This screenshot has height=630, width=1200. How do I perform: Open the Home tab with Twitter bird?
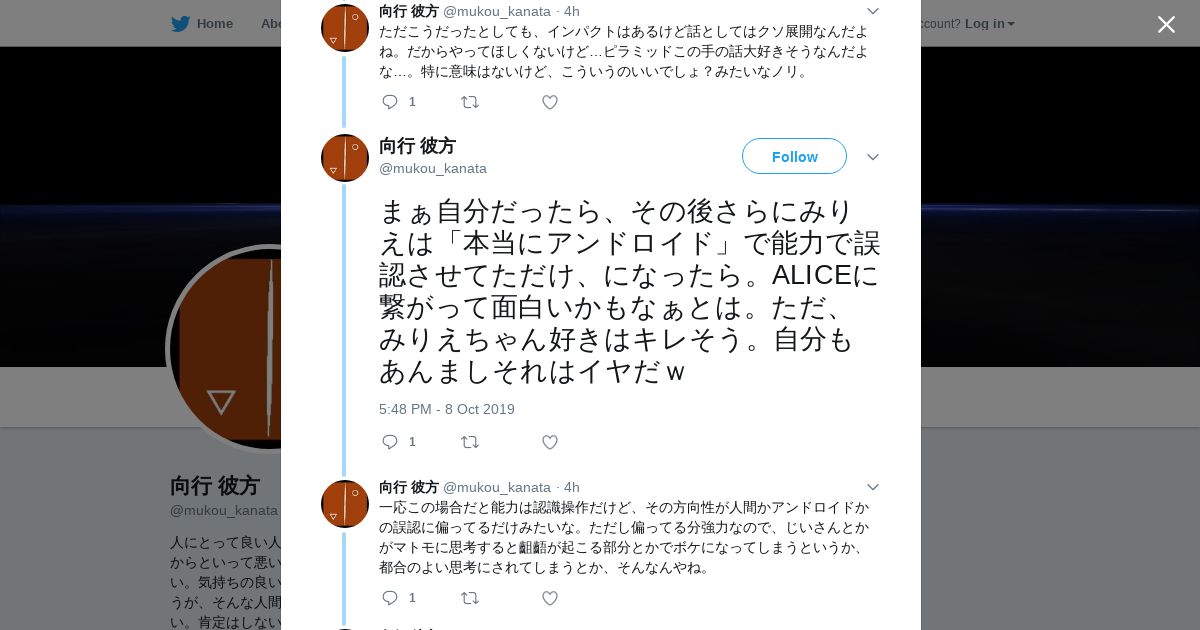[202, 23]
